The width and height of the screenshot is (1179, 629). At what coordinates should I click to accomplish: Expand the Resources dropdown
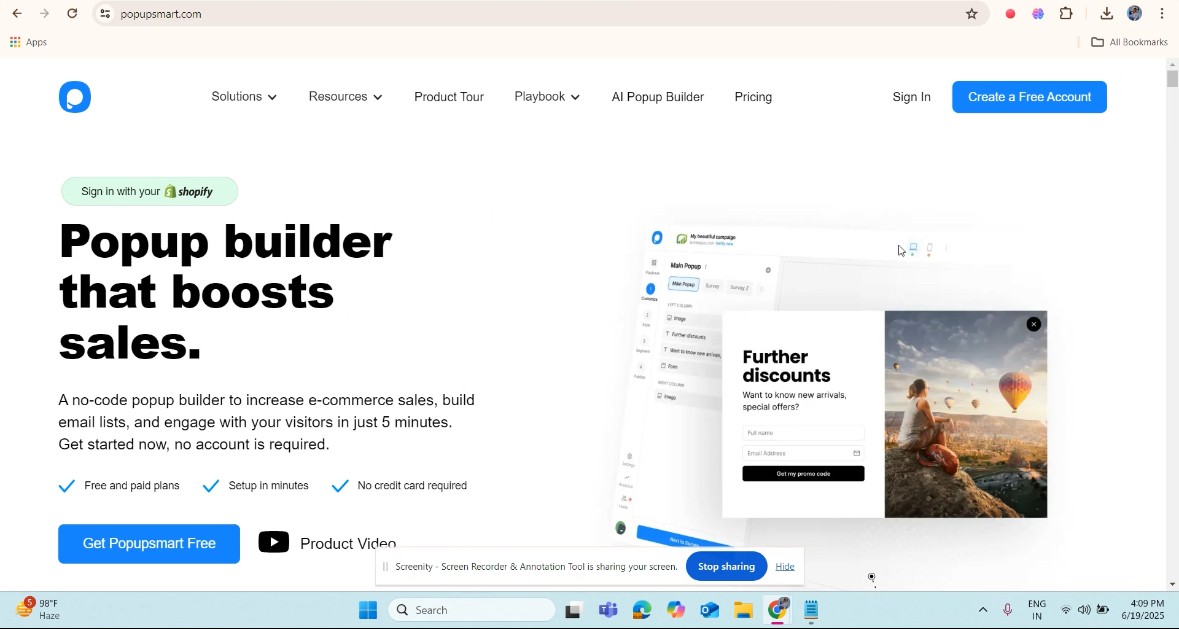[346, 97]
